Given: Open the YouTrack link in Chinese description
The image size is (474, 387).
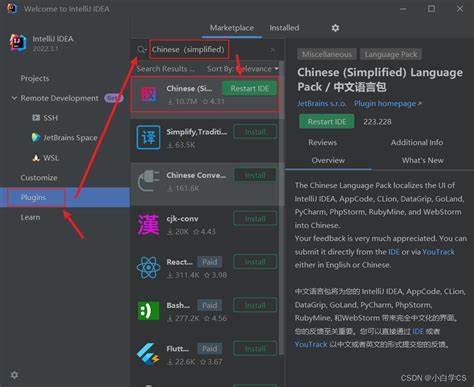Looking at the screenshot, I should 311,344.
